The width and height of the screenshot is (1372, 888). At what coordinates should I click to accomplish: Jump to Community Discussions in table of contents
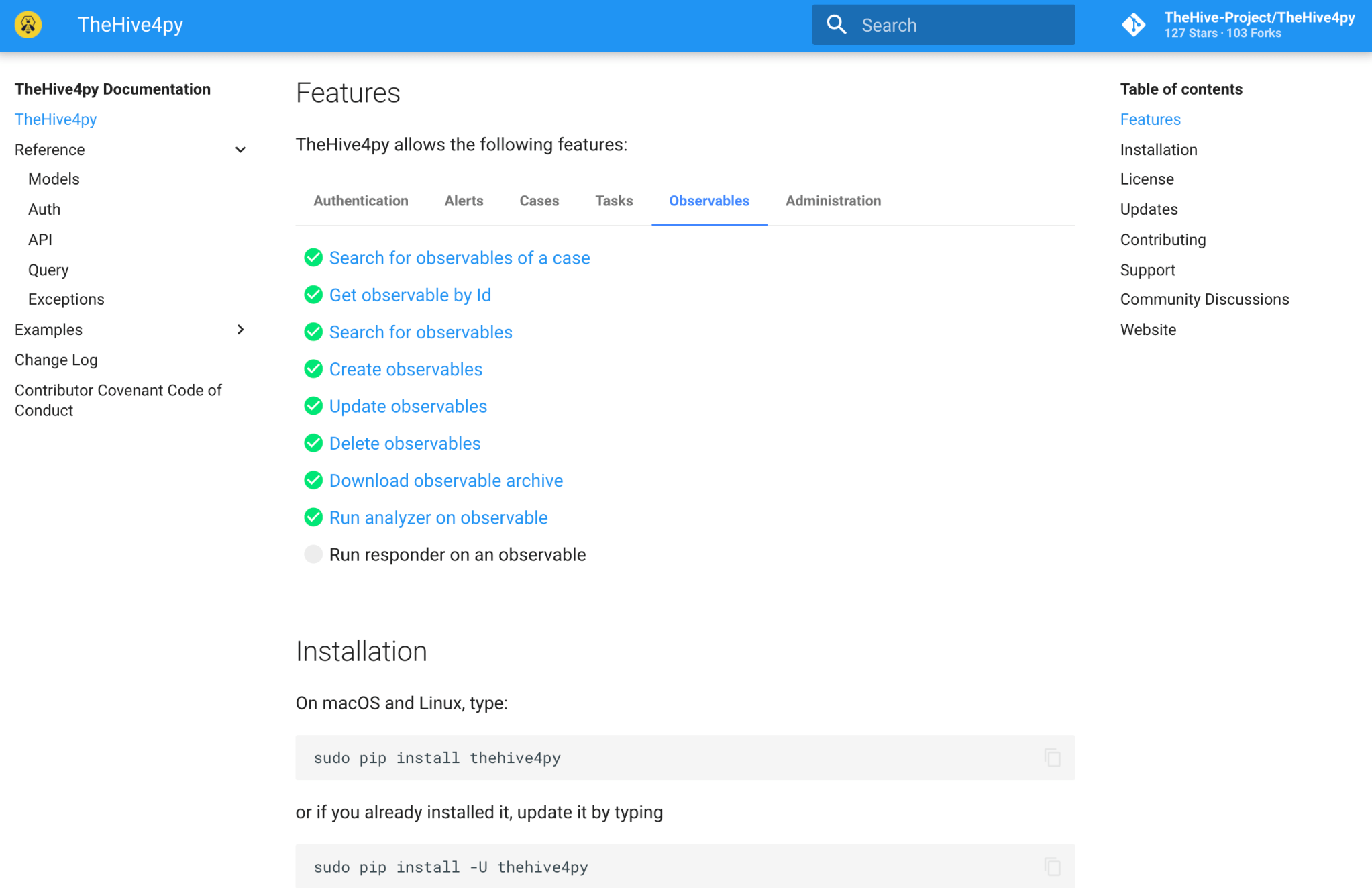pyautogui.click(x=1204, y=299)
